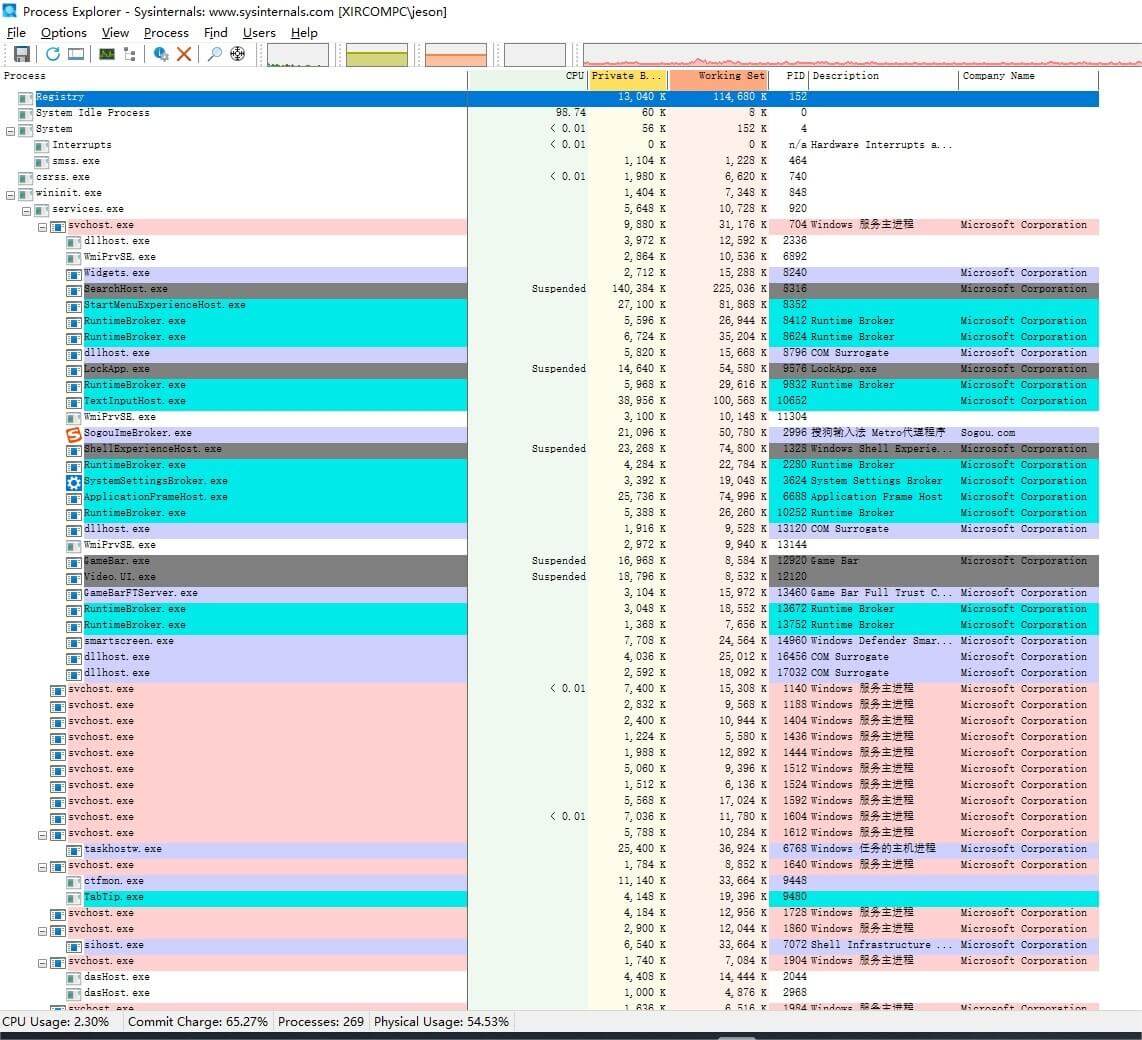Click the orange physical memory graph
The height and width of the screenshot is (1040, 1142).
coord(455,55)
